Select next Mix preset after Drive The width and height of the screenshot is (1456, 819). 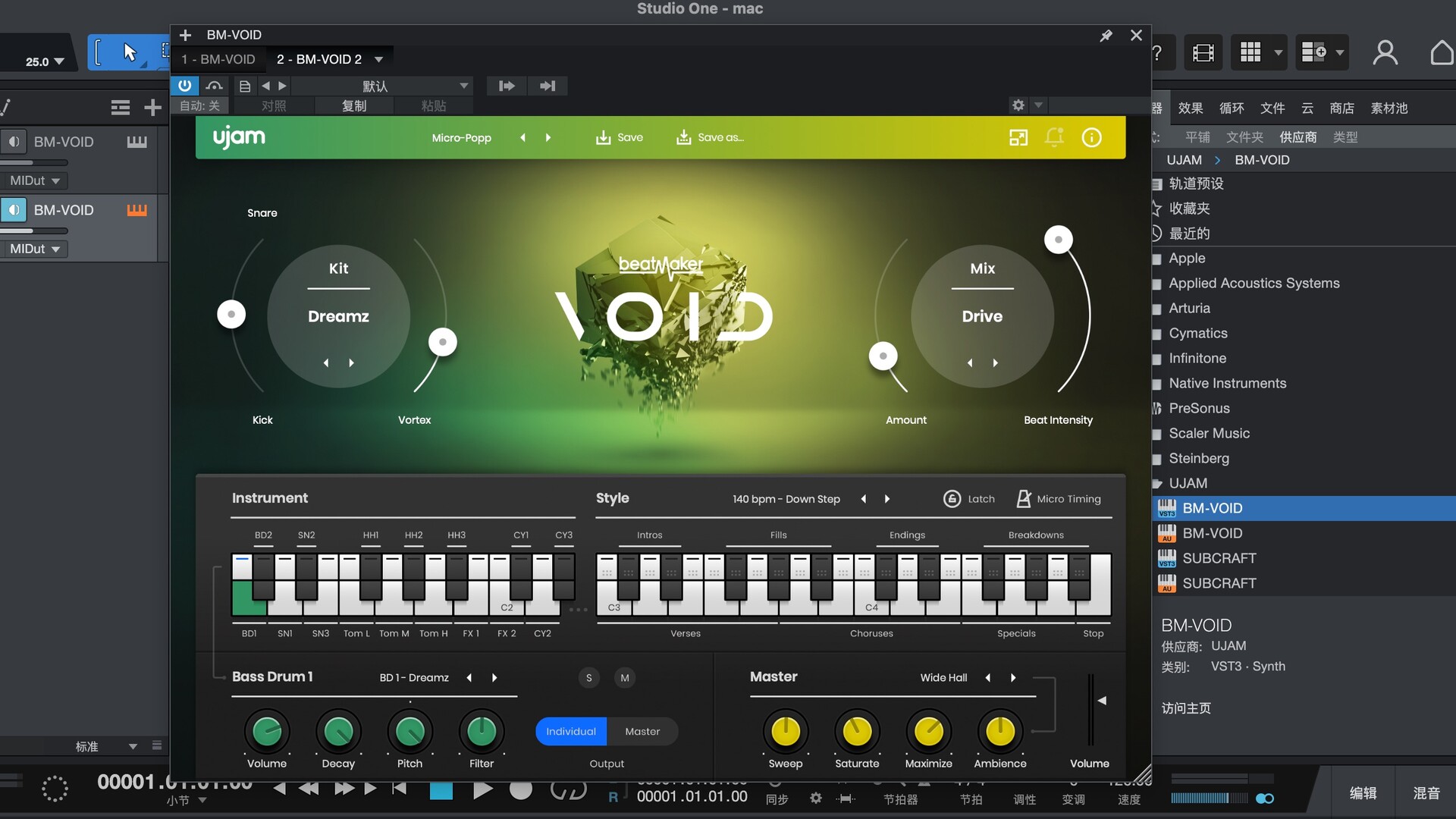click(x=996, y=362)
